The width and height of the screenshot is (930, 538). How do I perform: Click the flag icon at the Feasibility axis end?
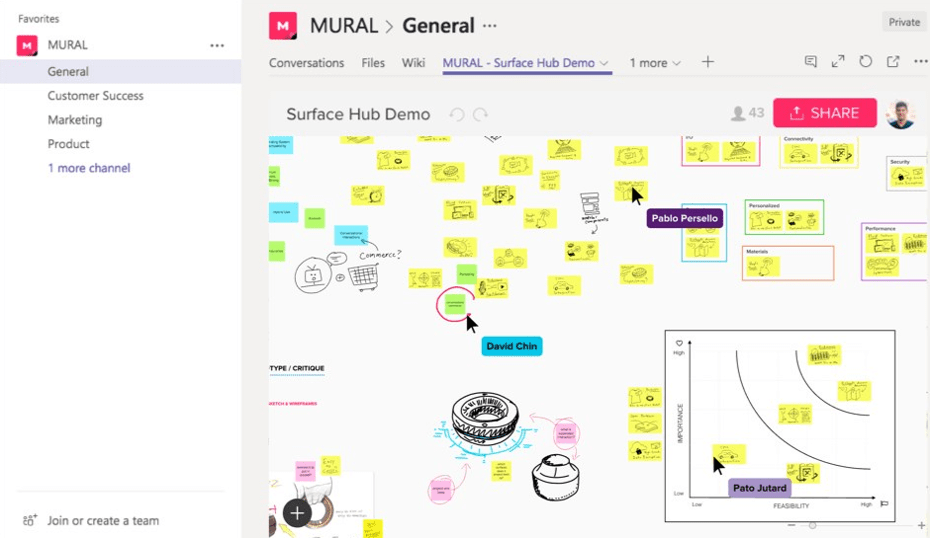pos(884,504)
